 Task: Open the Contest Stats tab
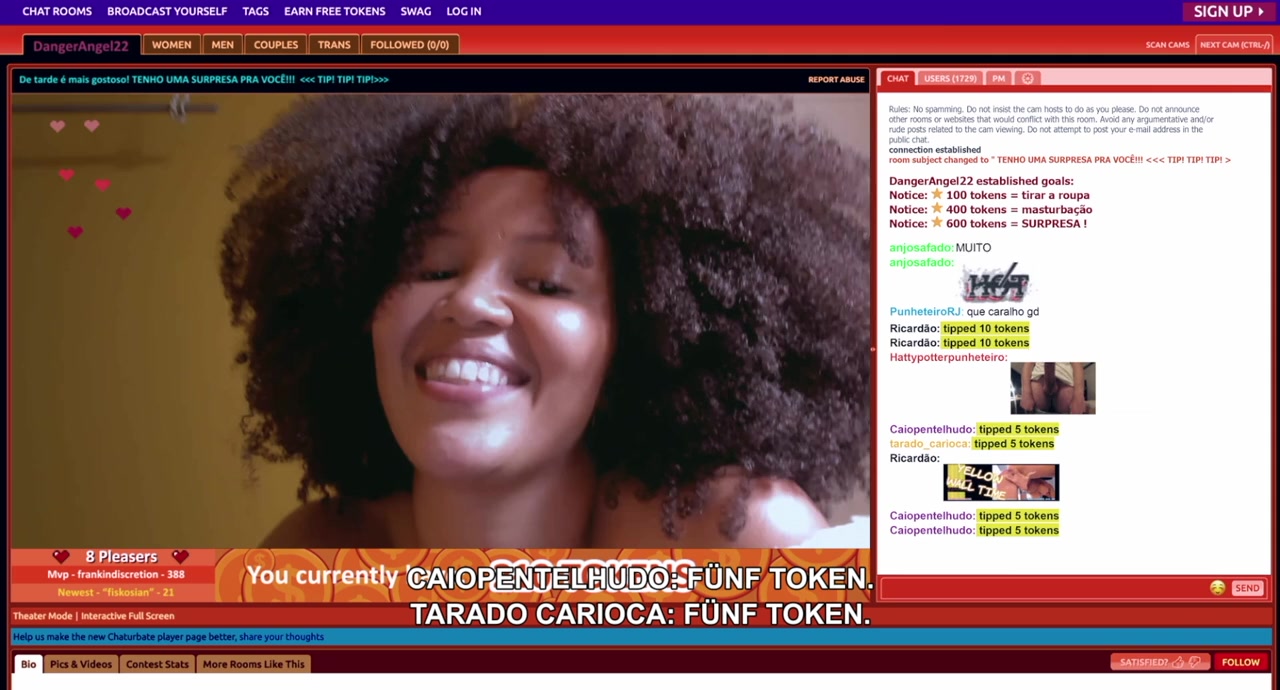(x=157, y=664)
